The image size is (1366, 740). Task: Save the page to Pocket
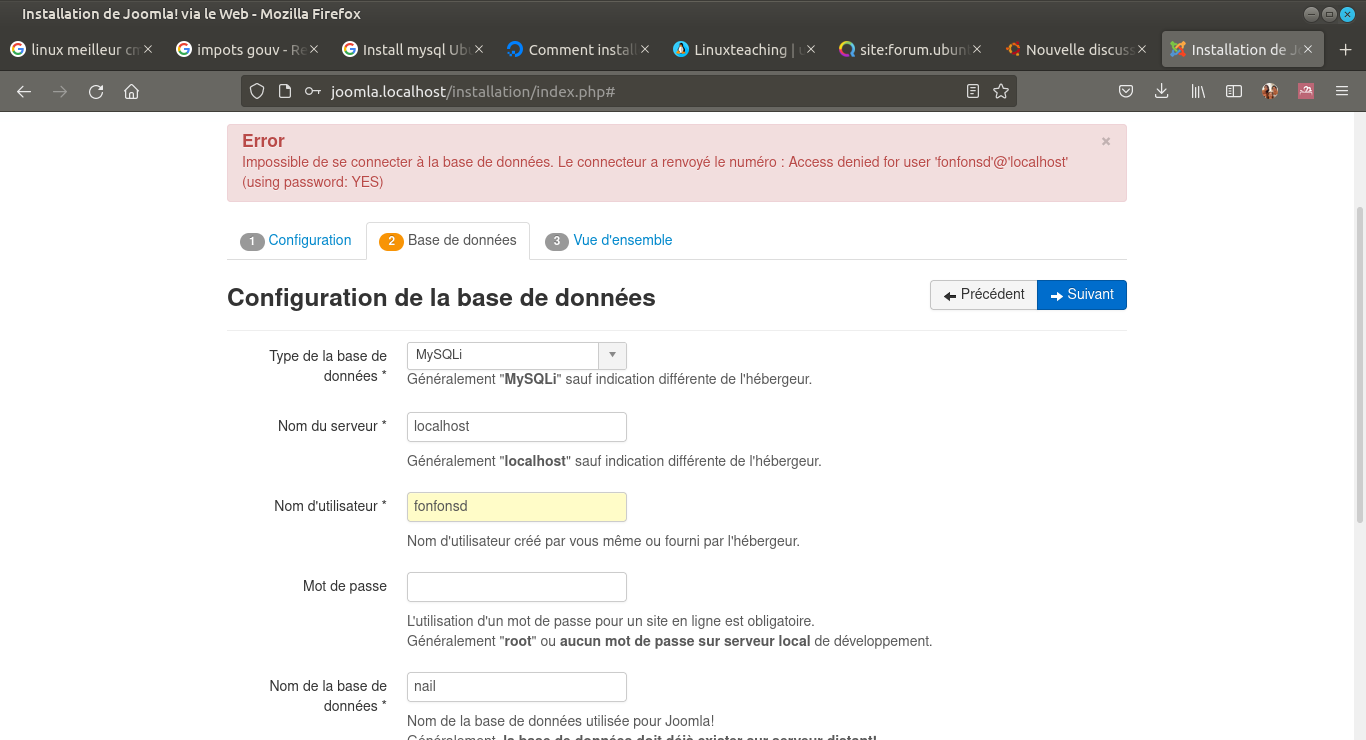[1125, 91]
